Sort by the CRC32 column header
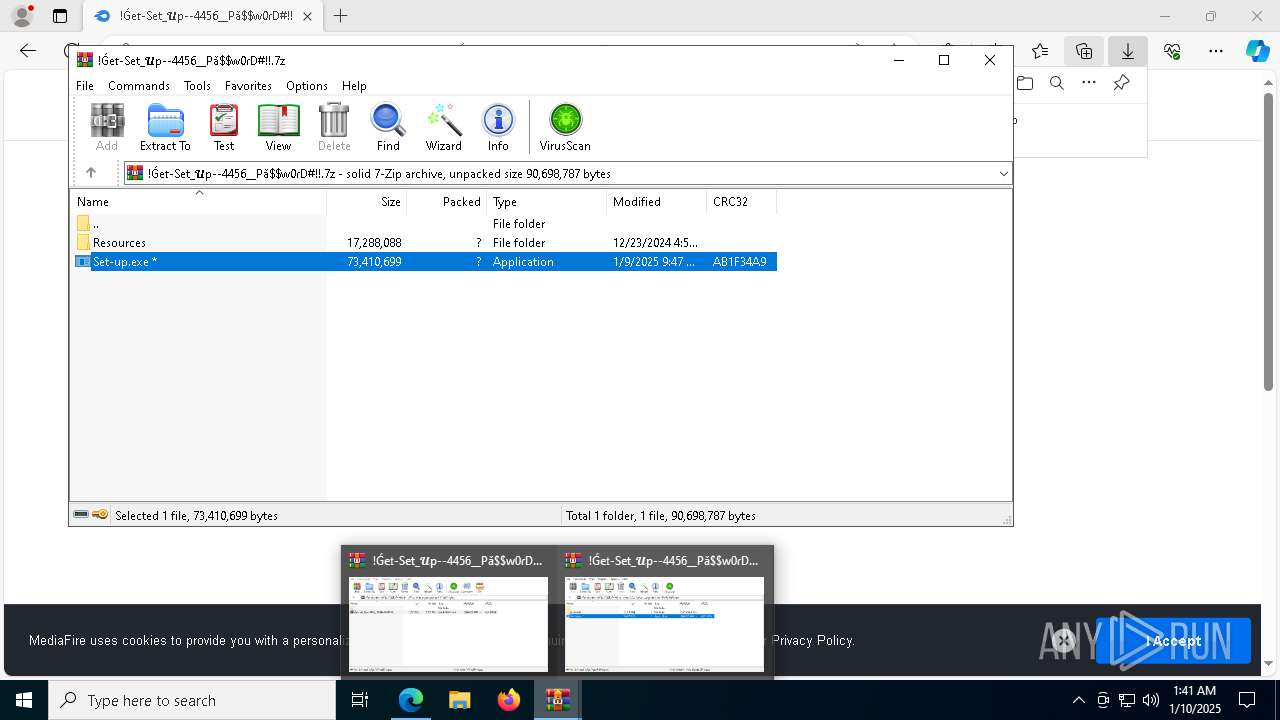The image size is (1280, 720). tap(741, 201)
